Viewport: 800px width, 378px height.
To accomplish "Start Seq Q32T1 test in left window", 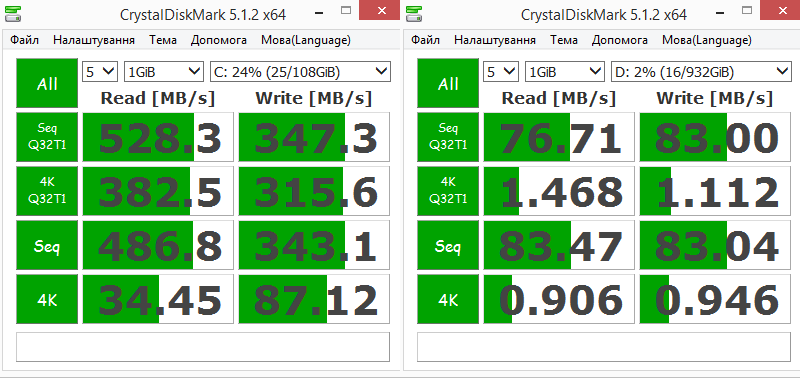I will click(47, 137).
